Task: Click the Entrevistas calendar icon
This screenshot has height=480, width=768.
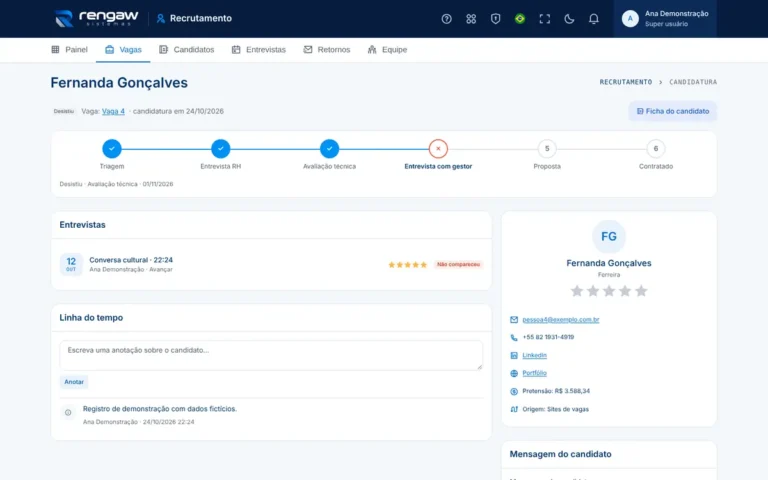Action: 236,49
